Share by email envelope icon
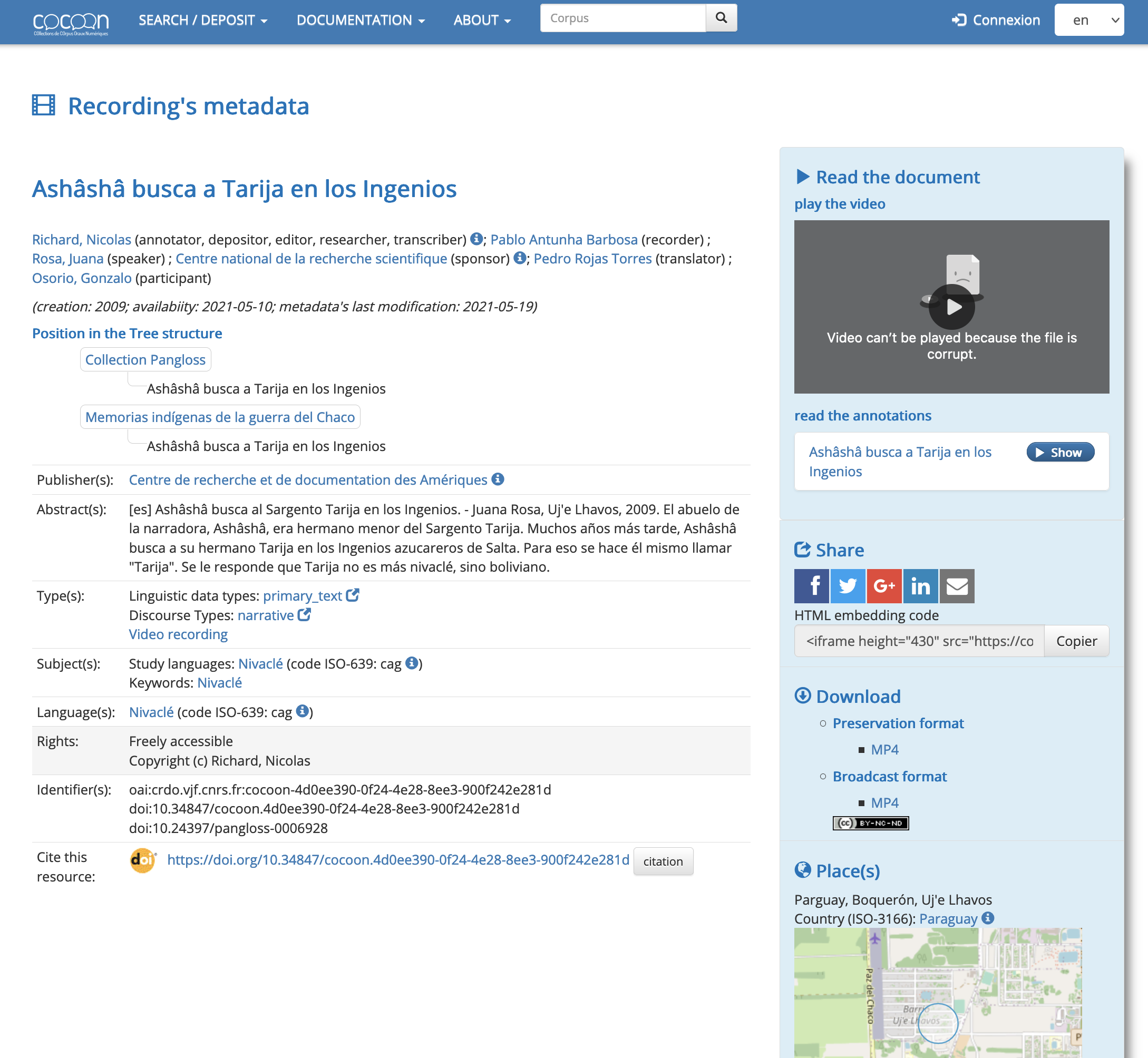Viewport: 1148px width, 1058px height. (957, 586)
